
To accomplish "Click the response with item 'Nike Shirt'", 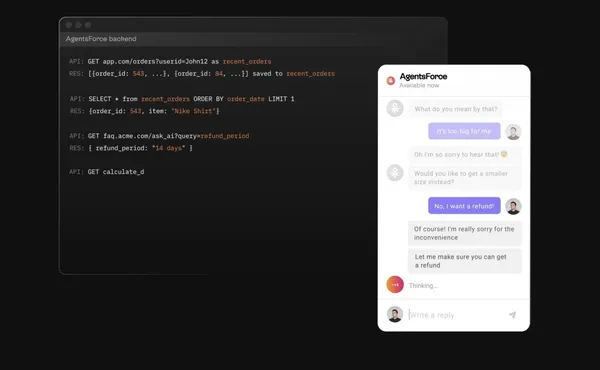I will pyautogui.click(x=145, y=111).
